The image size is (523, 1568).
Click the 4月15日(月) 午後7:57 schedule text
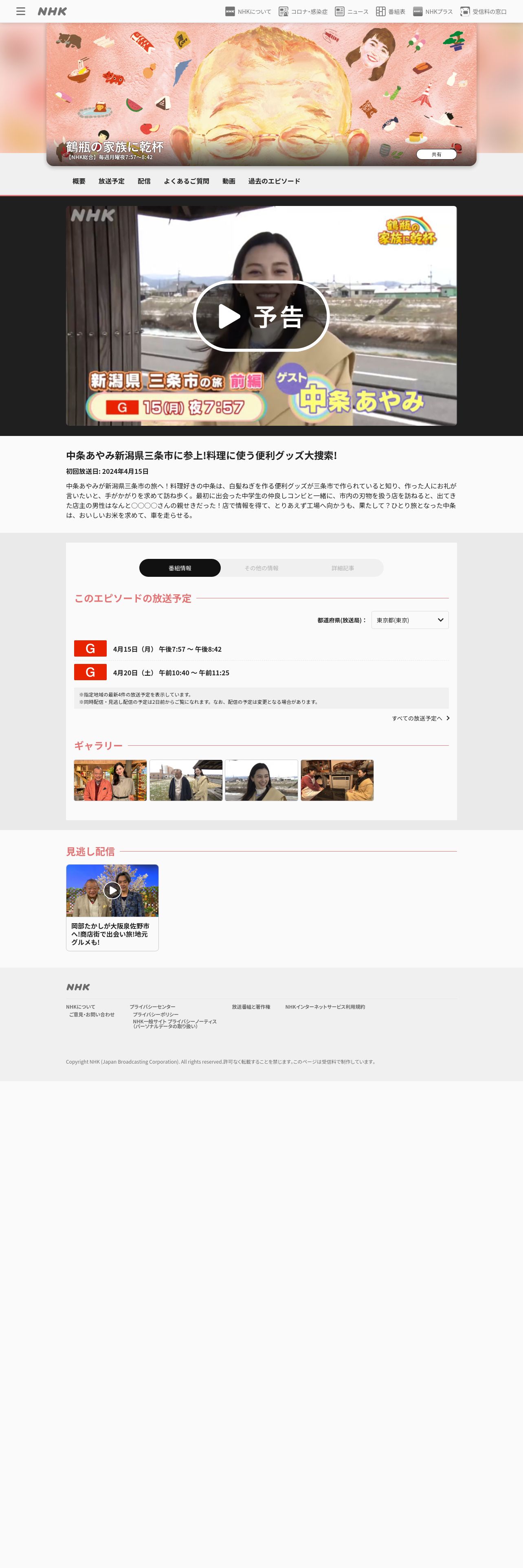coord(167,650)
